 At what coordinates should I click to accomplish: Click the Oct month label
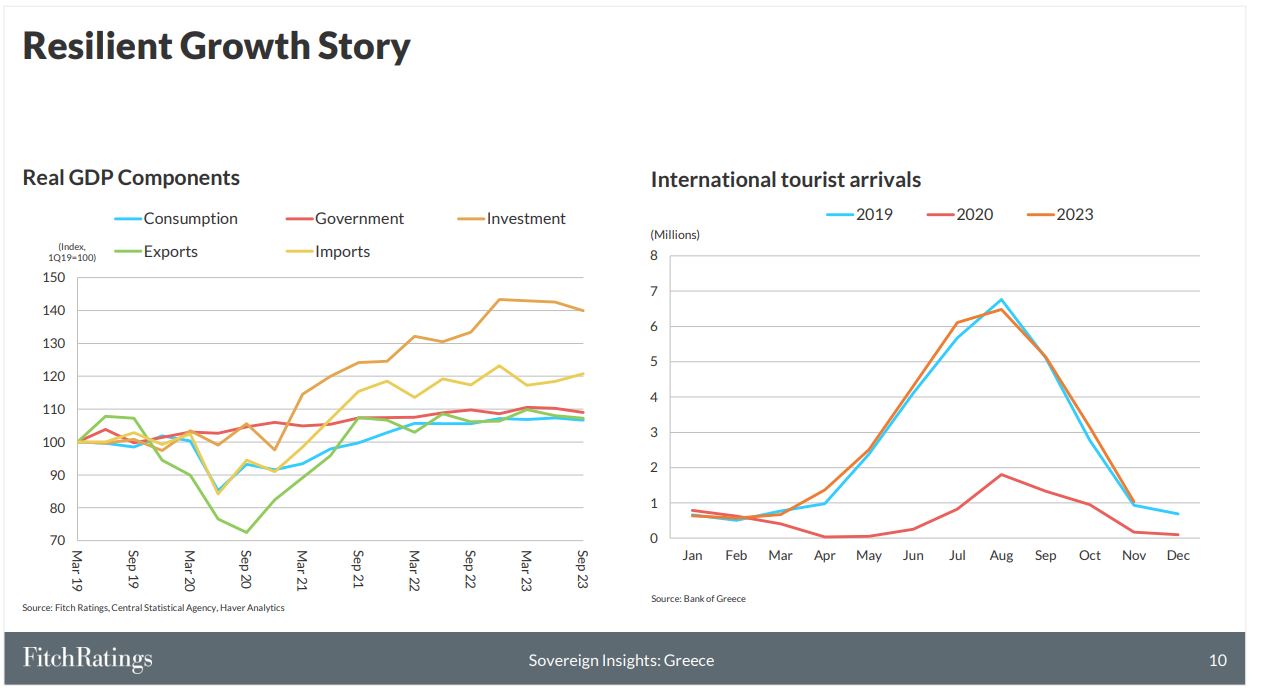(x=1090, y=556)
